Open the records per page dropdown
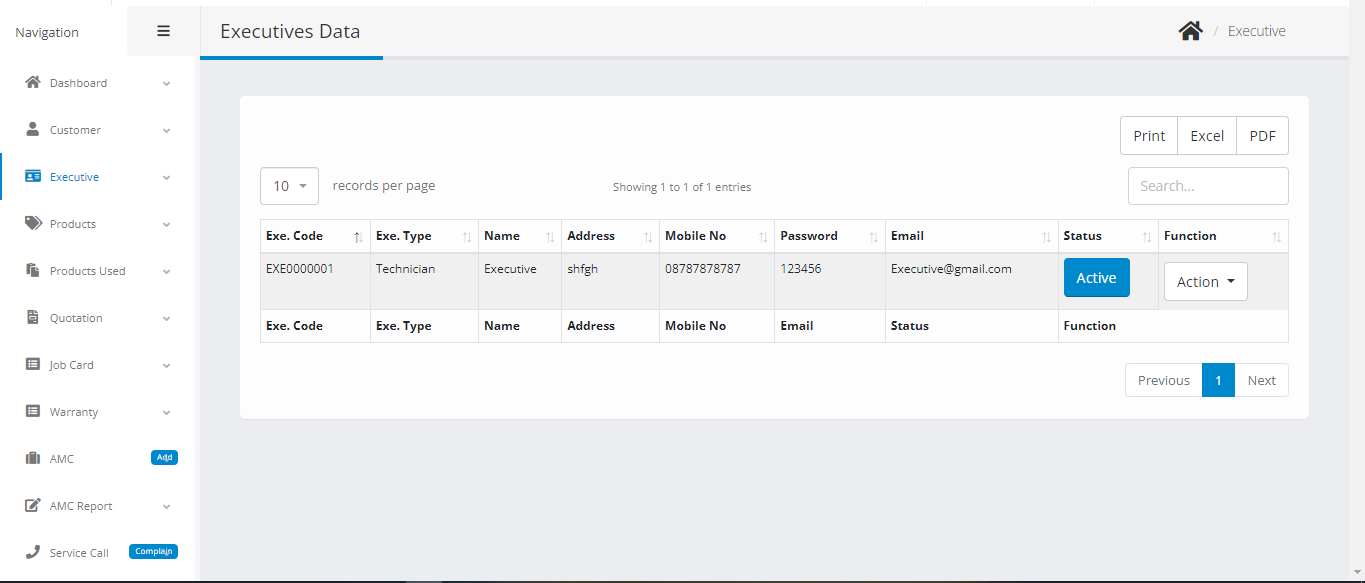The height and width of the screenshot is (583, 1365). click(289, 185)
